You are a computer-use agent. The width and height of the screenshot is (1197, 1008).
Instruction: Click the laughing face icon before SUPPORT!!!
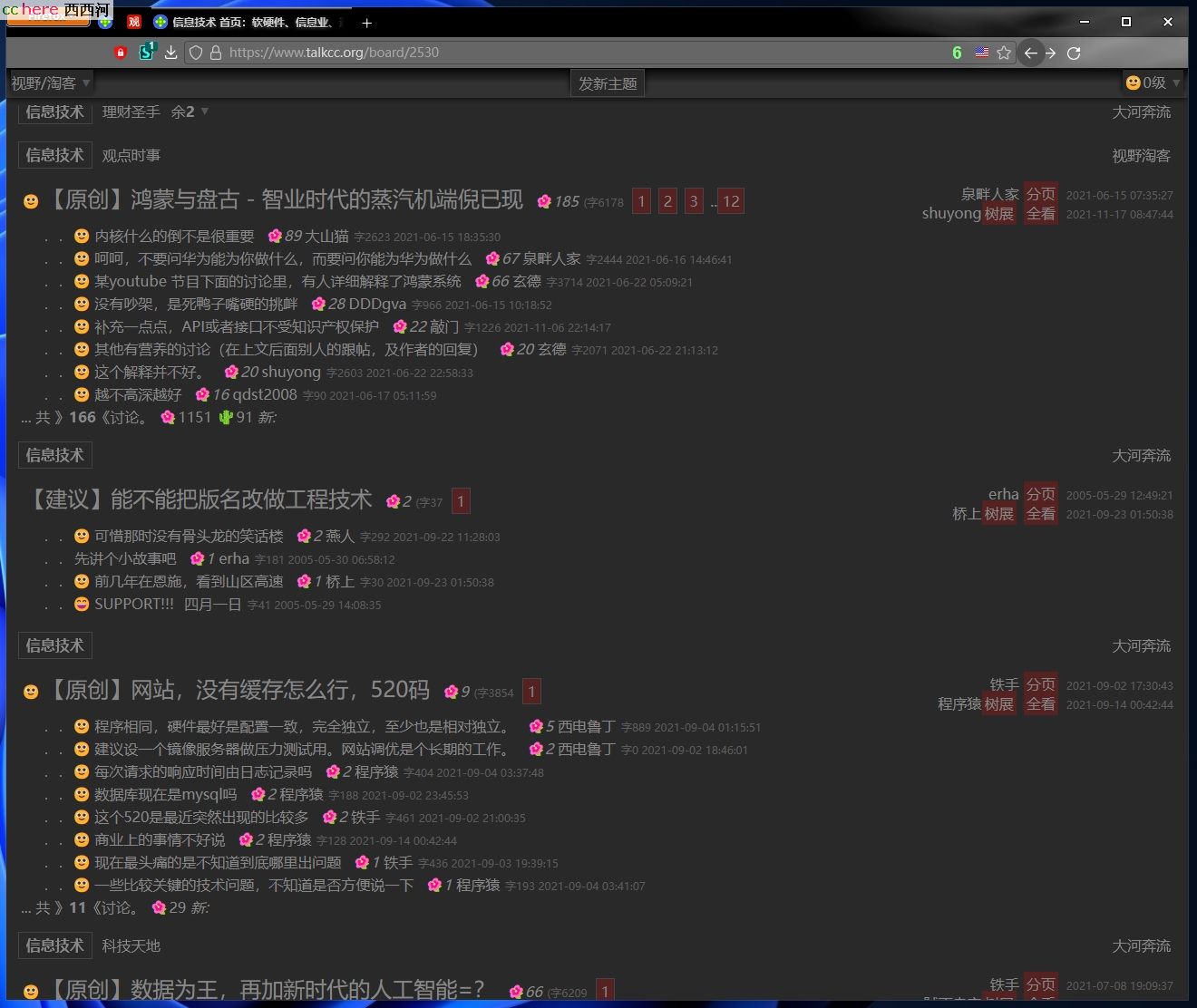click(82, 604)
